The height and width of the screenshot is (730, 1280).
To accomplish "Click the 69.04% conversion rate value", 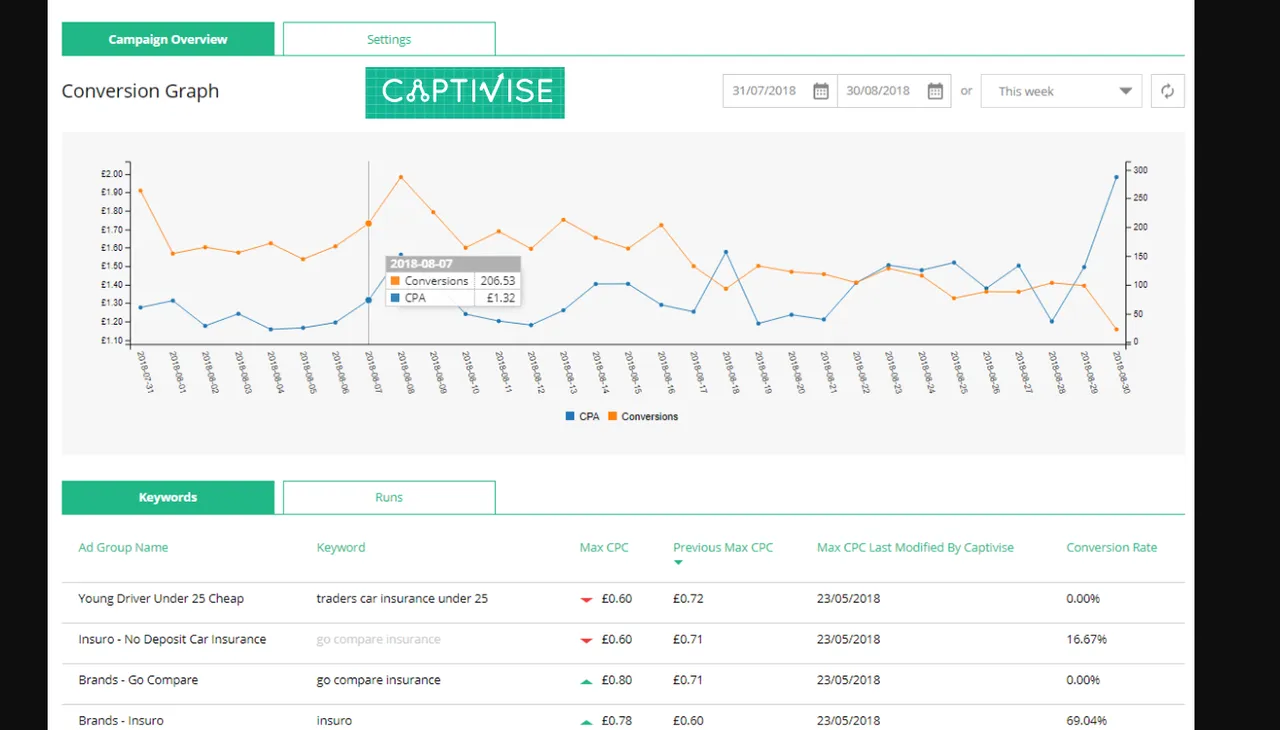I will click(1086, 720).
